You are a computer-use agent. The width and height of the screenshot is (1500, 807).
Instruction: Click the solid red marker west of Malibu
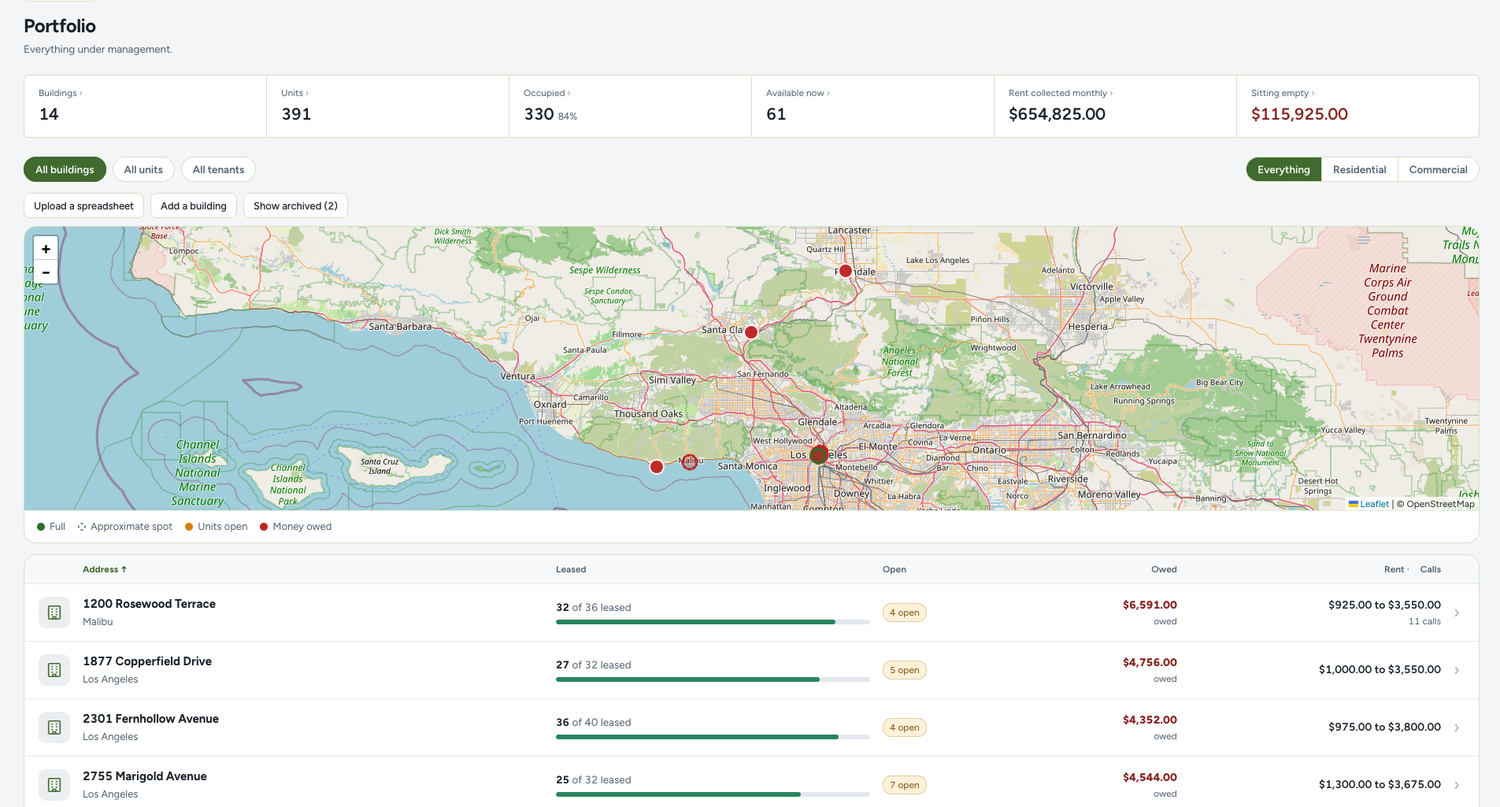[x=656, y=467]
